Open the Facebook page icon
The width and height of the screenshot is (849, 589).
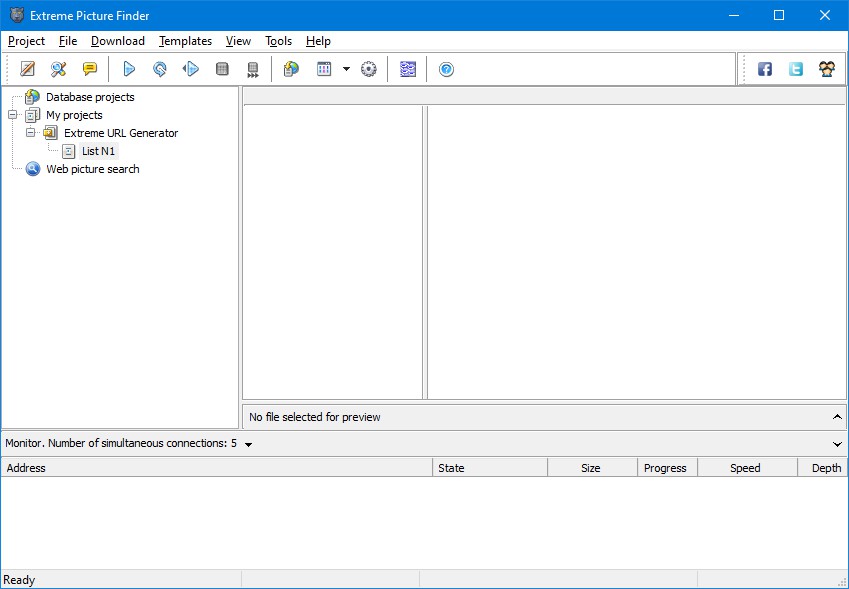coord(765,69)
